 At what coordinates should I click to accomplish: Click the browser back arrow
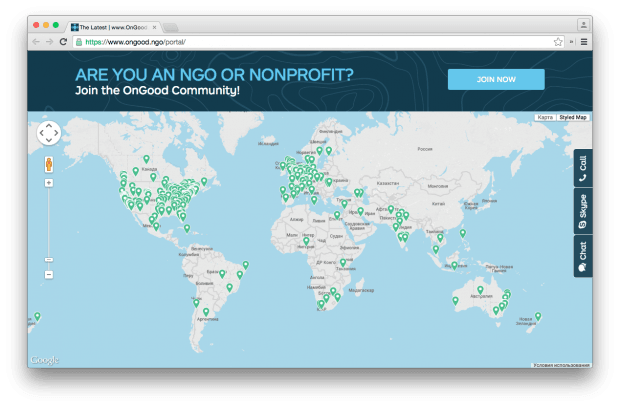pyautogui.click(x=36, y=42)
